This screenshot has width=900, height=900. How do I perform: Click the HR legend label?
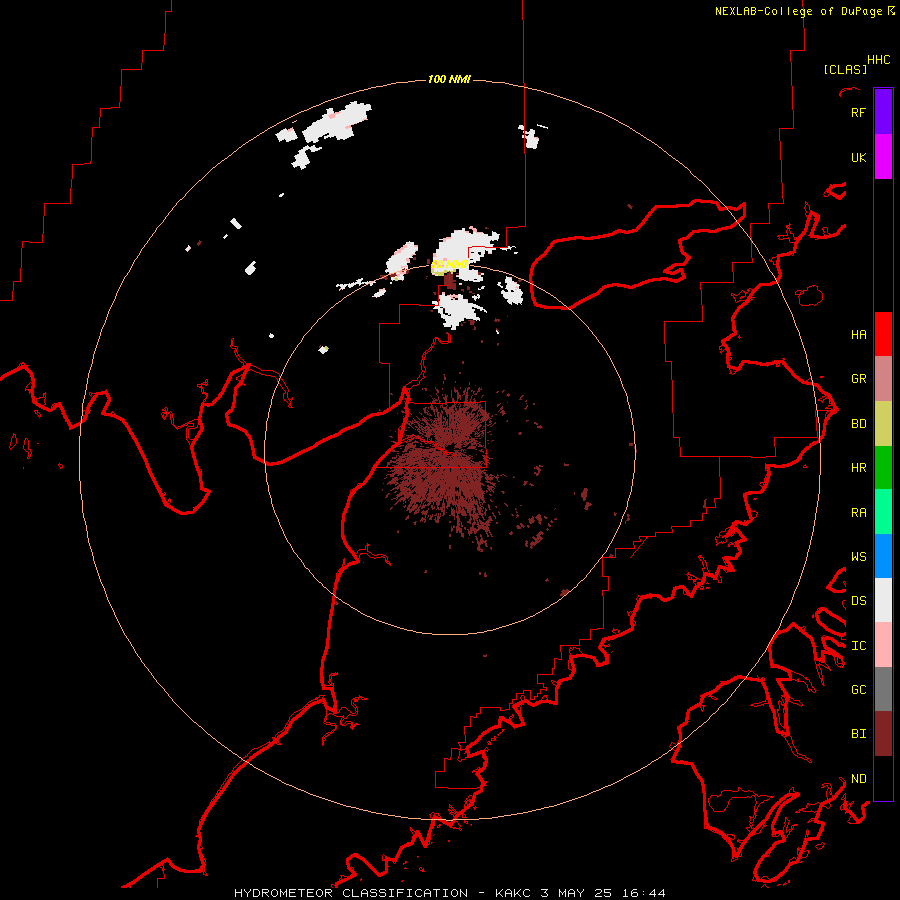858,467
